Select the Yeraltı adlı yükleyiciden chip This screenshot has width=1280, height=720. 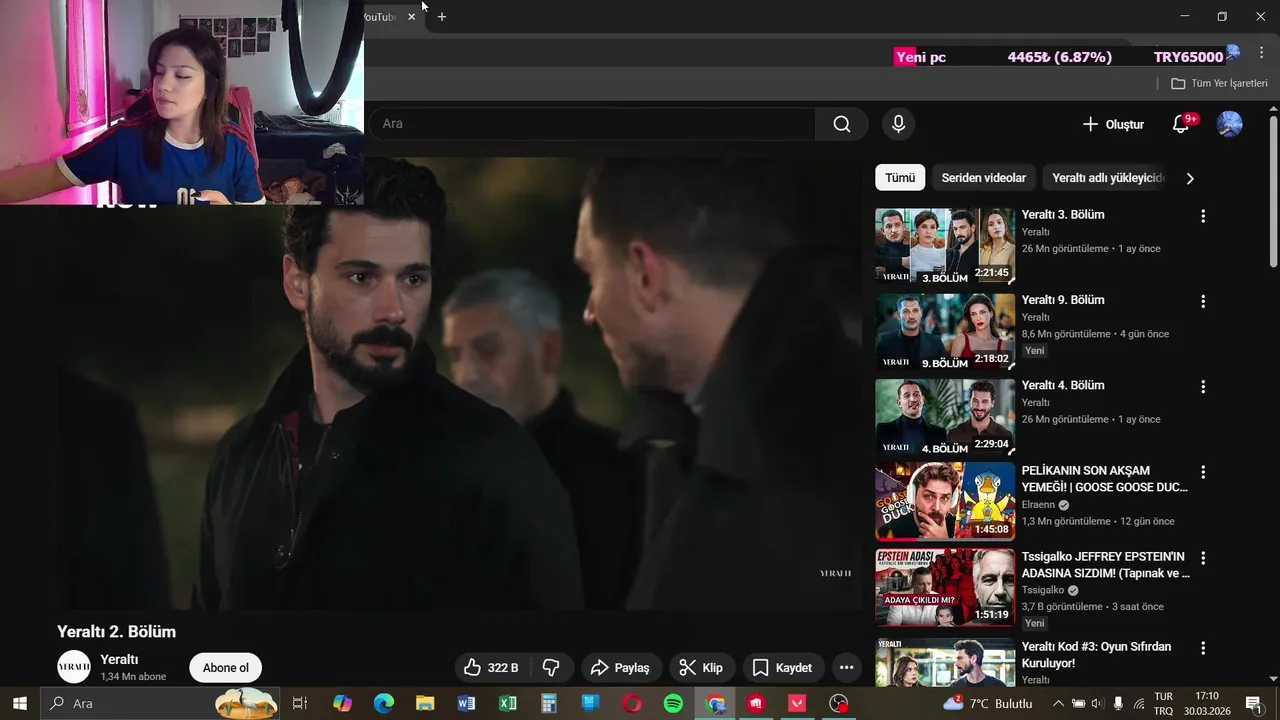1106,178
